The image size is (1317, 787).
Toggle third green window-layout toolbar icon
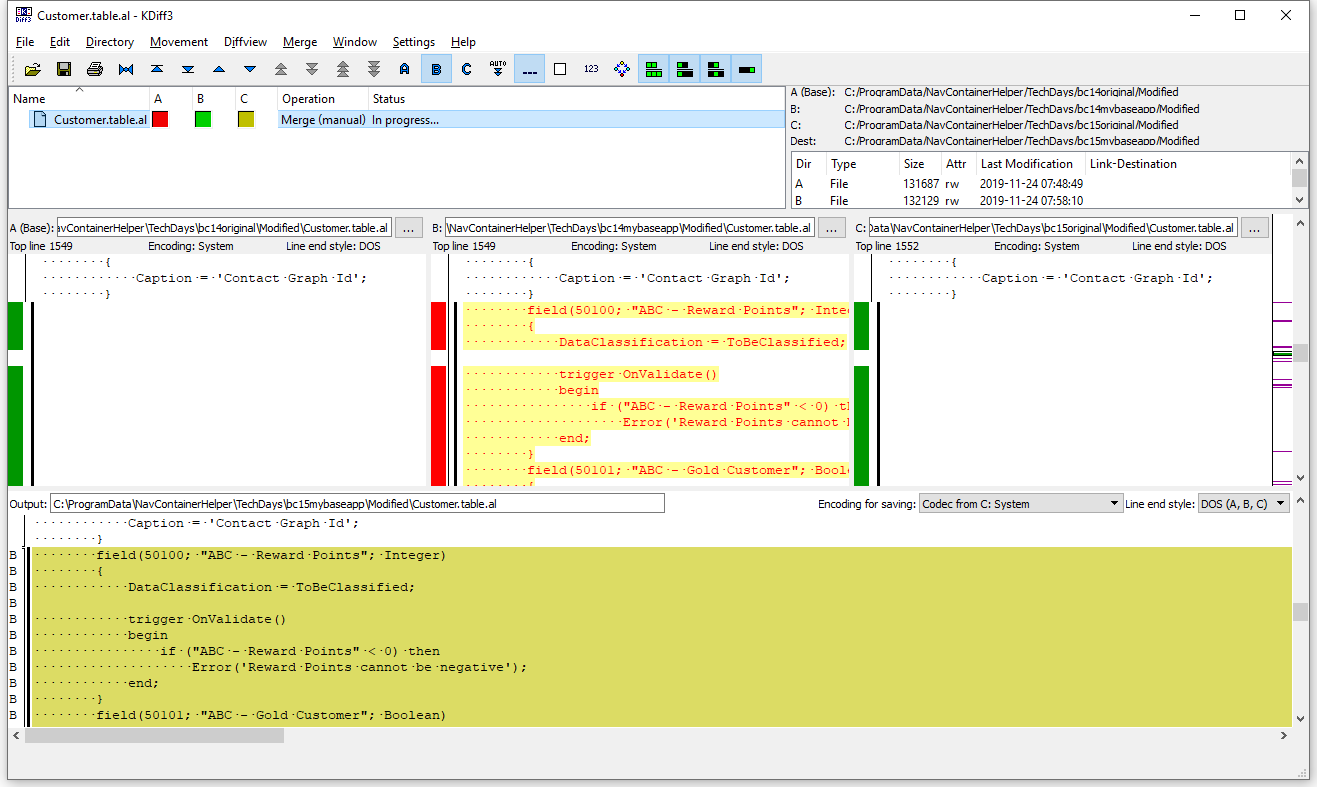[x=716, y=69]
